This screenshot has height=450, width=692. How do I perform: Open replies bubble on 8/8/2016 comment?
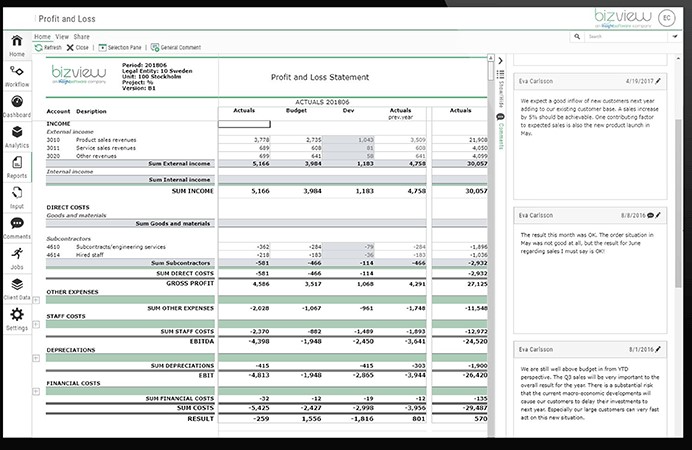(650, 215)
